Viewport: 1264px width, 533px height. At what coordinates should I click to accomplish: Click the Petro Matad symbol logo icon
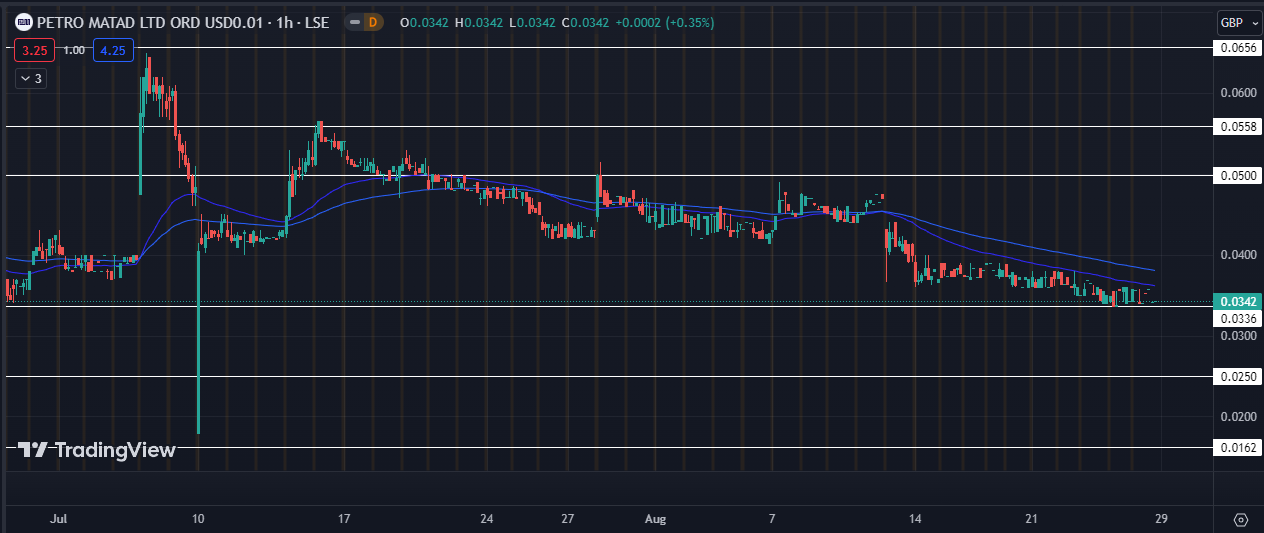(x=23, y=22)
